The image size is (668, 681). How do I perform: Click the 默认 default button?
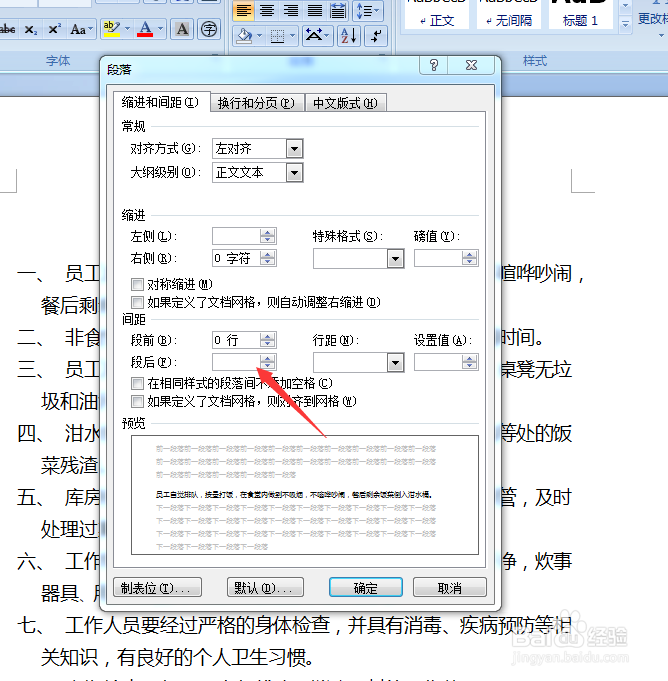265,588
